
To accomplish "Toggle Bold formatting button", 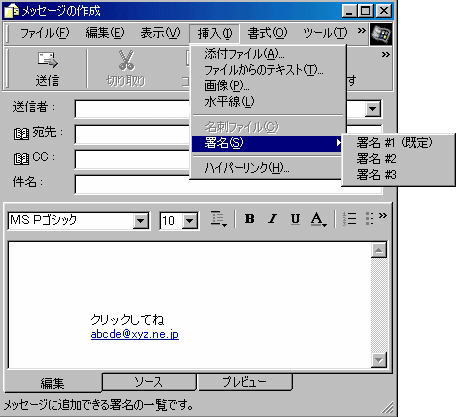I will point(250,219).
